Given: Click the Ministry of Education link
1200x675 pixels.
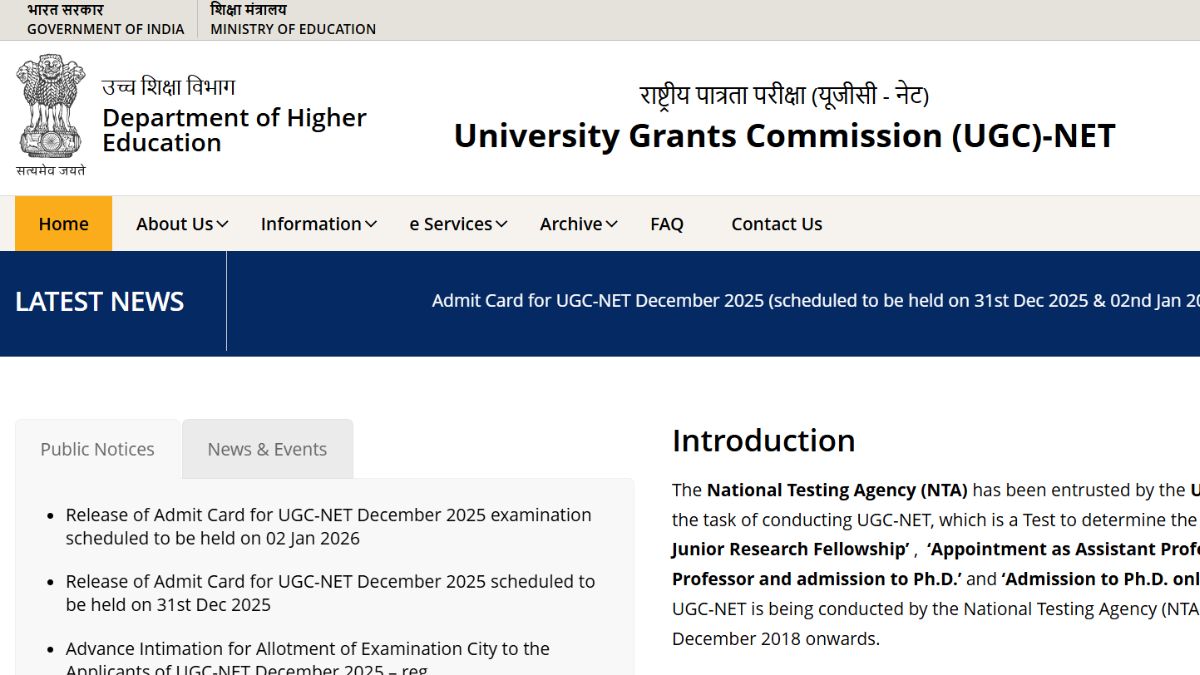Looking at the screenshot, I should coord(293,20).
